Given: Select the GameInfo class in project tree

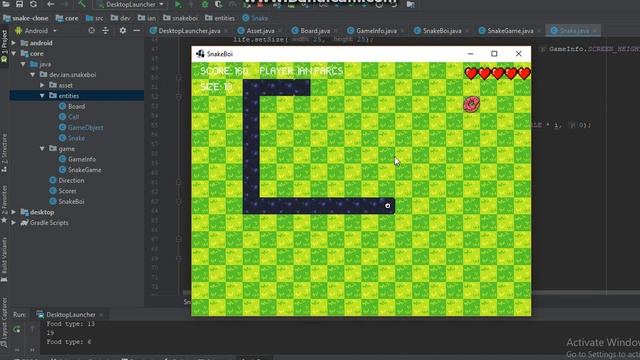Looking at the screenshot, I should pyautogui.click(x=78, y=159).
